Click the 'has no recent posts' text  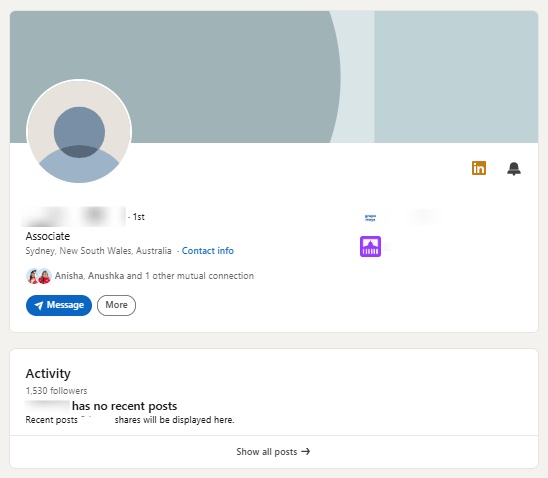pyautogui.click(x=124, y=406)
